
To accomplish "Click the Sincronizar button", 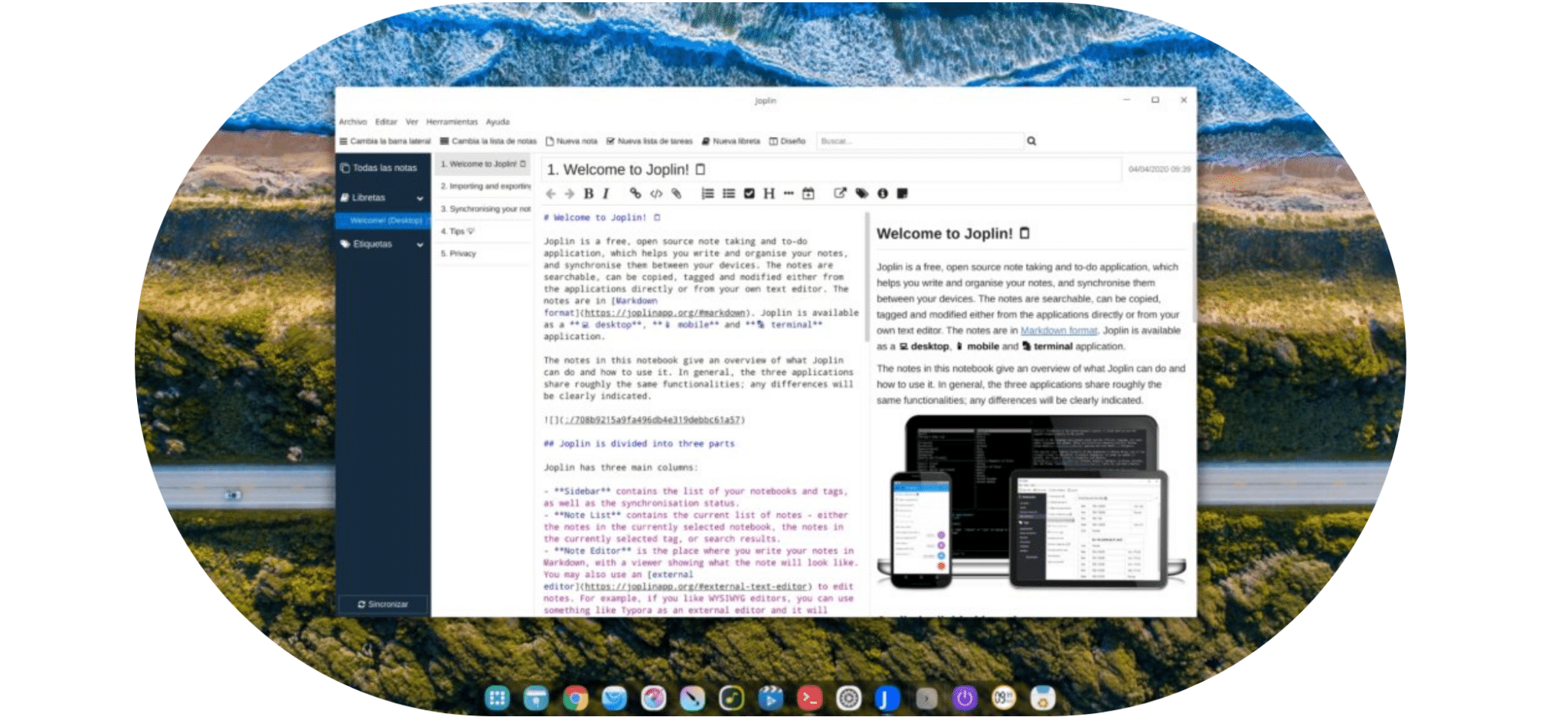I will 383,604.
